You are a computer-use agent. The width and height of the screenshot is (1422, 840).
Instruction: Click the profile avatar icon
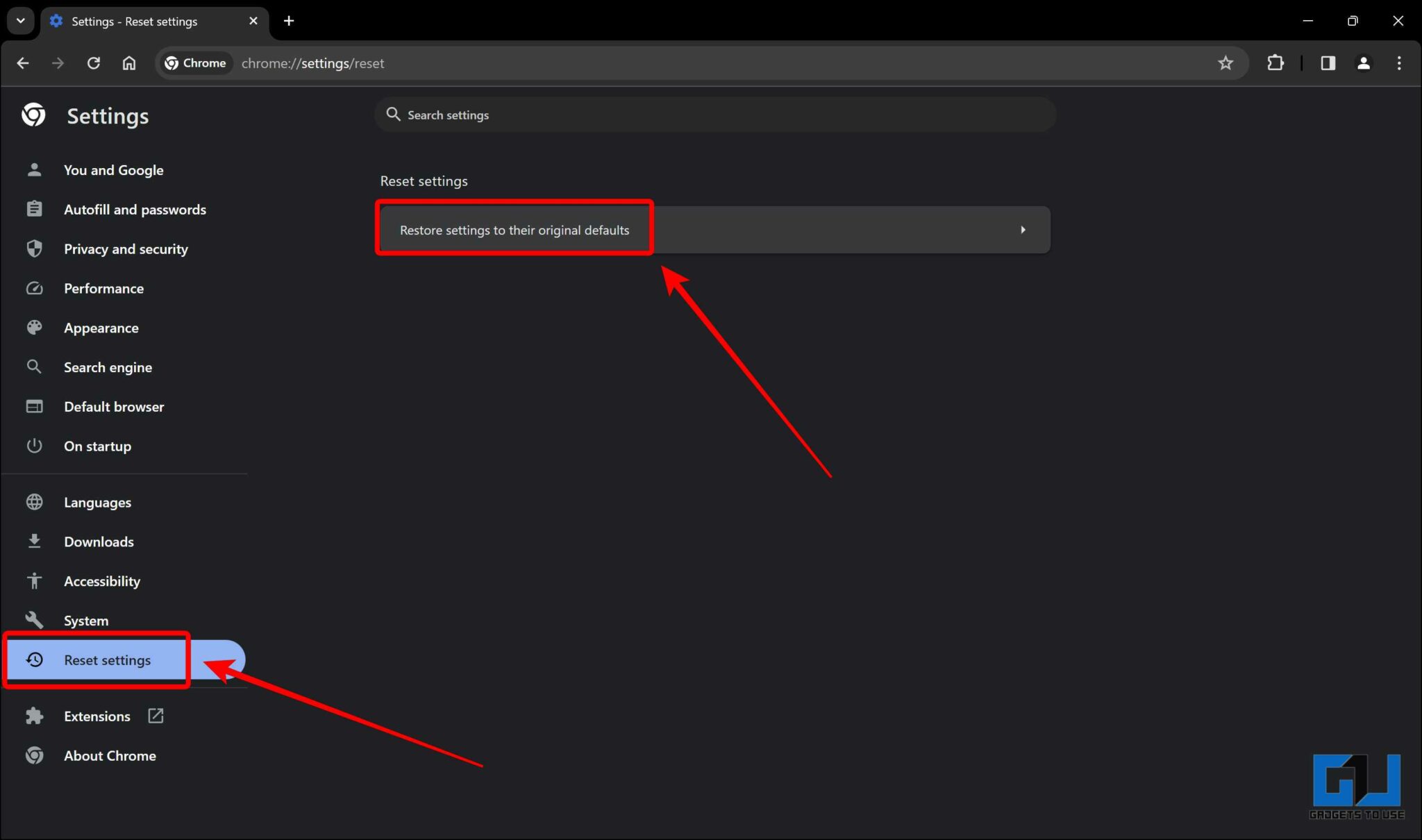pos(1364,62)
